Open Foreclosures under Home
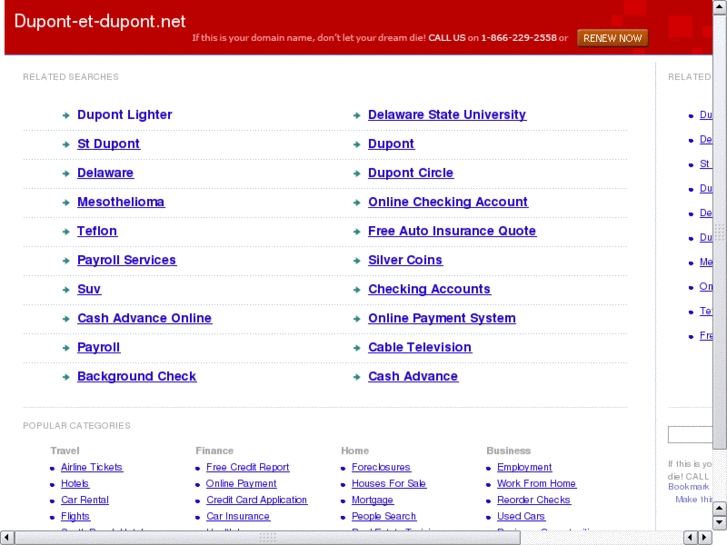The width and height of the screenshot is (727, 545). (x=381, y=467)
